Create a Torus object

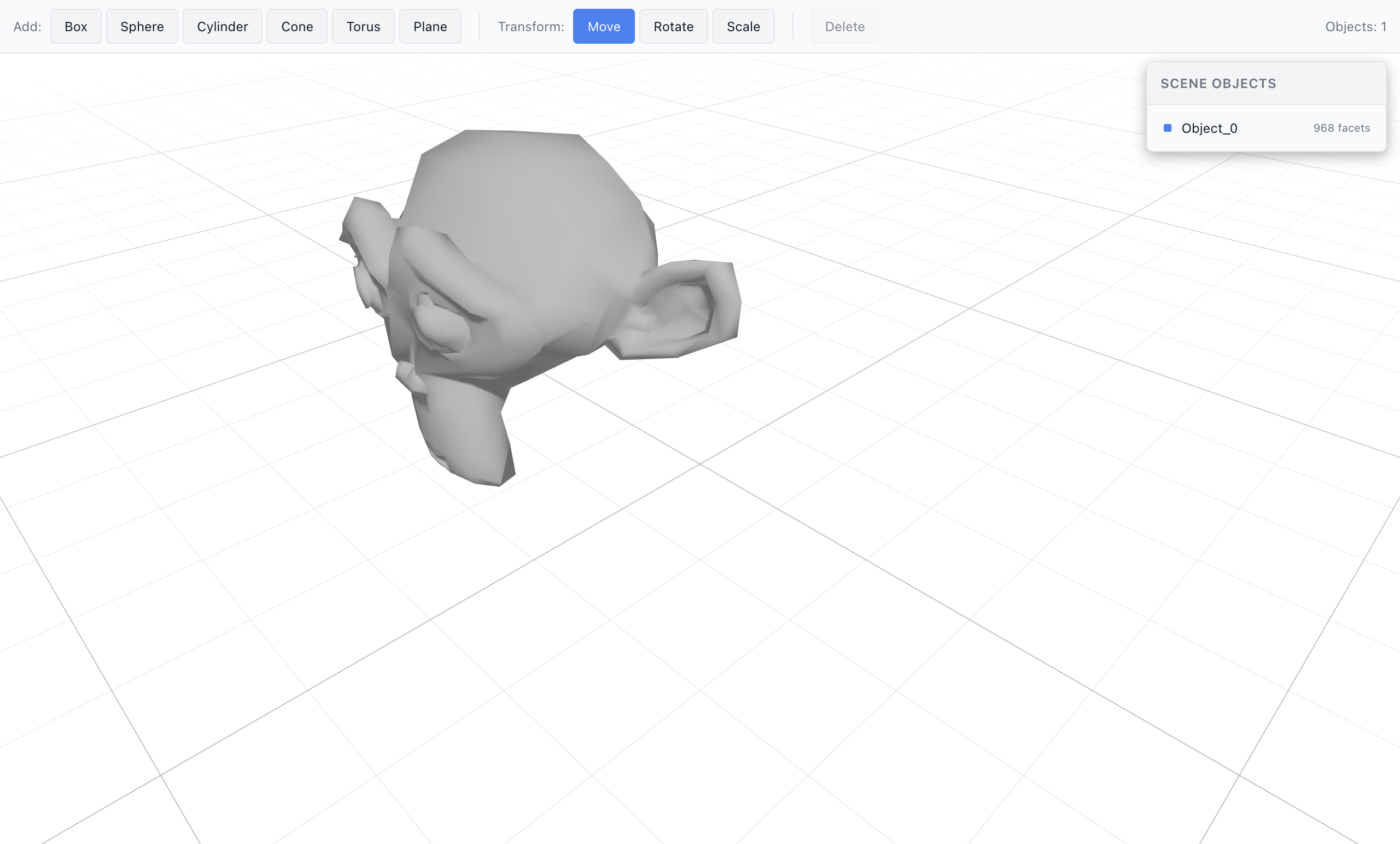363,26
